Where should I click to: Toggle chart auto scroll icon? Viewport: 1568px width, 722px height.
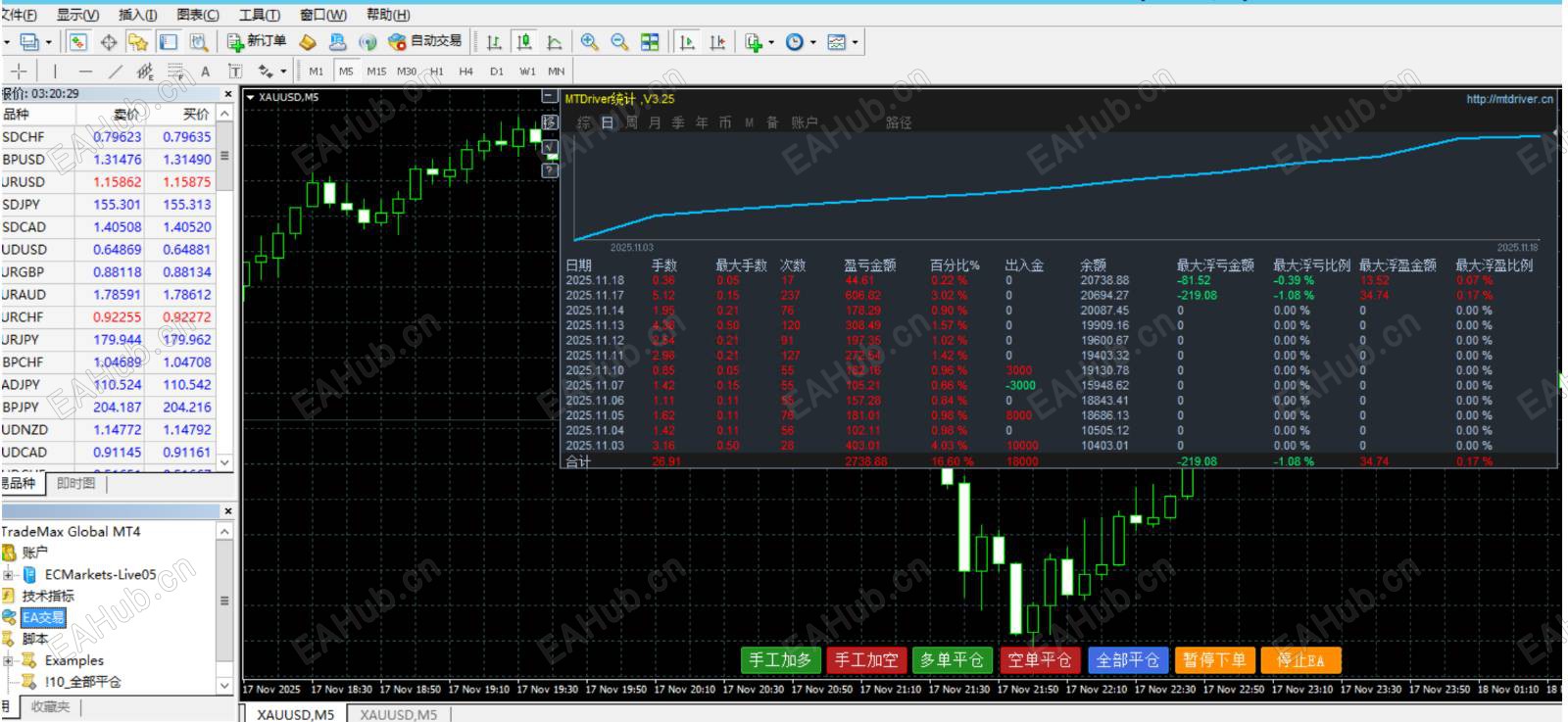(x=687, y=42)
